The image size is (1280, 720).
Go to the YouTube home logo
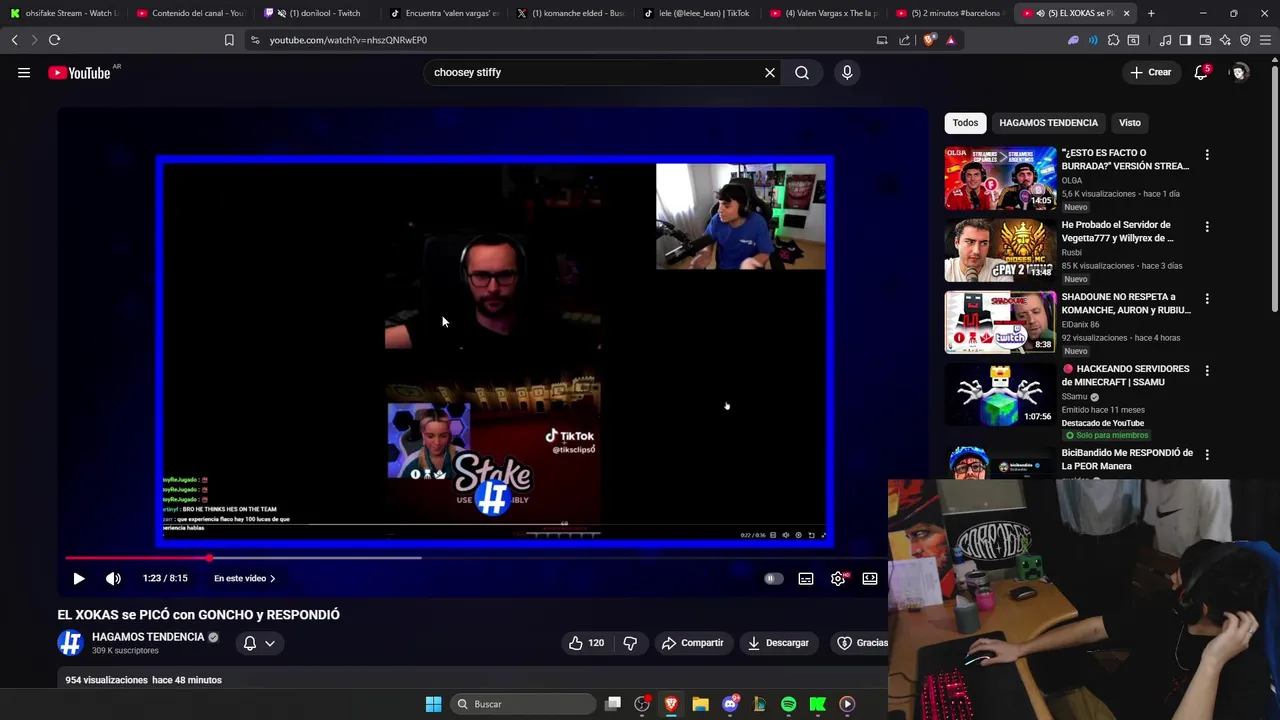click(79, 72)
